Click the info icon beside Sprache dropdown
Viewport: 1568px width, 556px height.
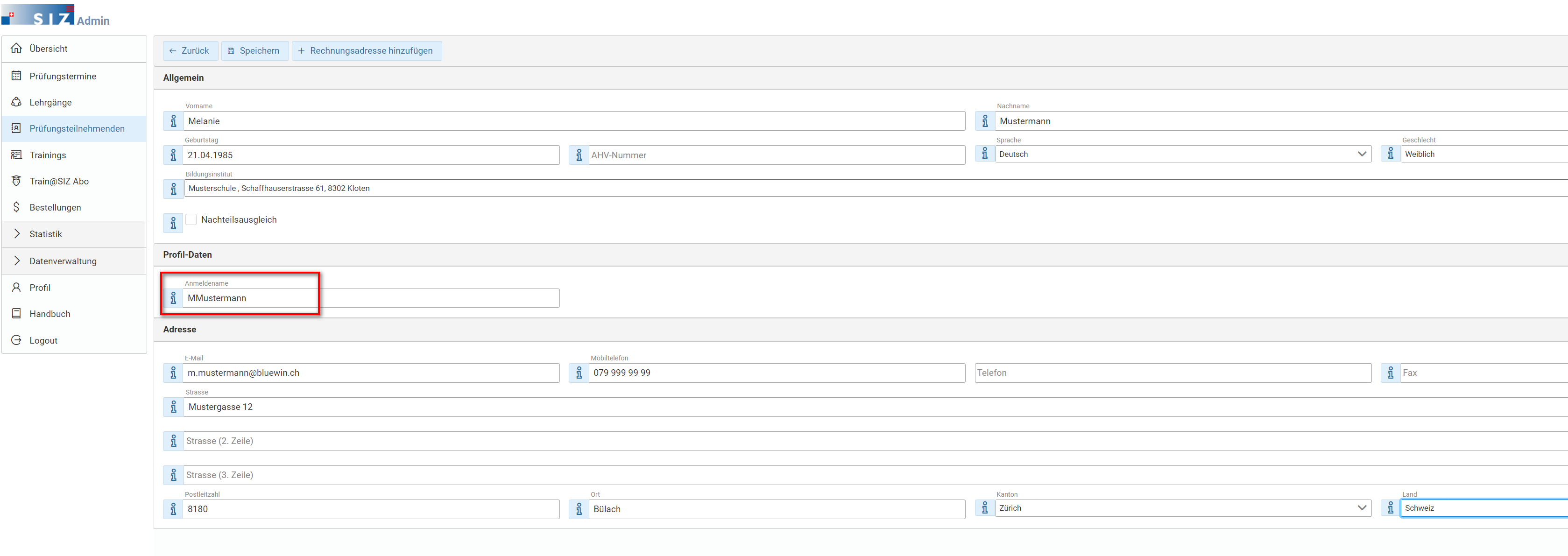[x=985, y=154]
